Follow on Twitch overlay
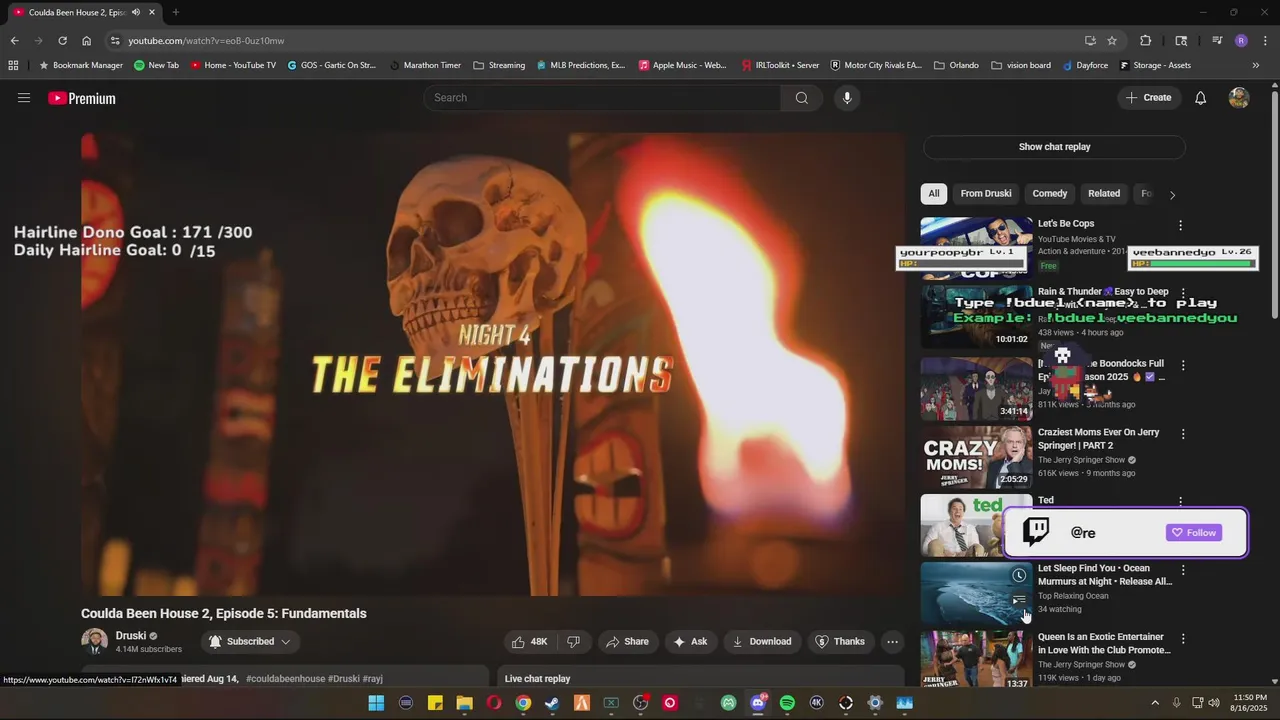The image size is (1280, 720). pyautogui.click(x=1194, y=533)
